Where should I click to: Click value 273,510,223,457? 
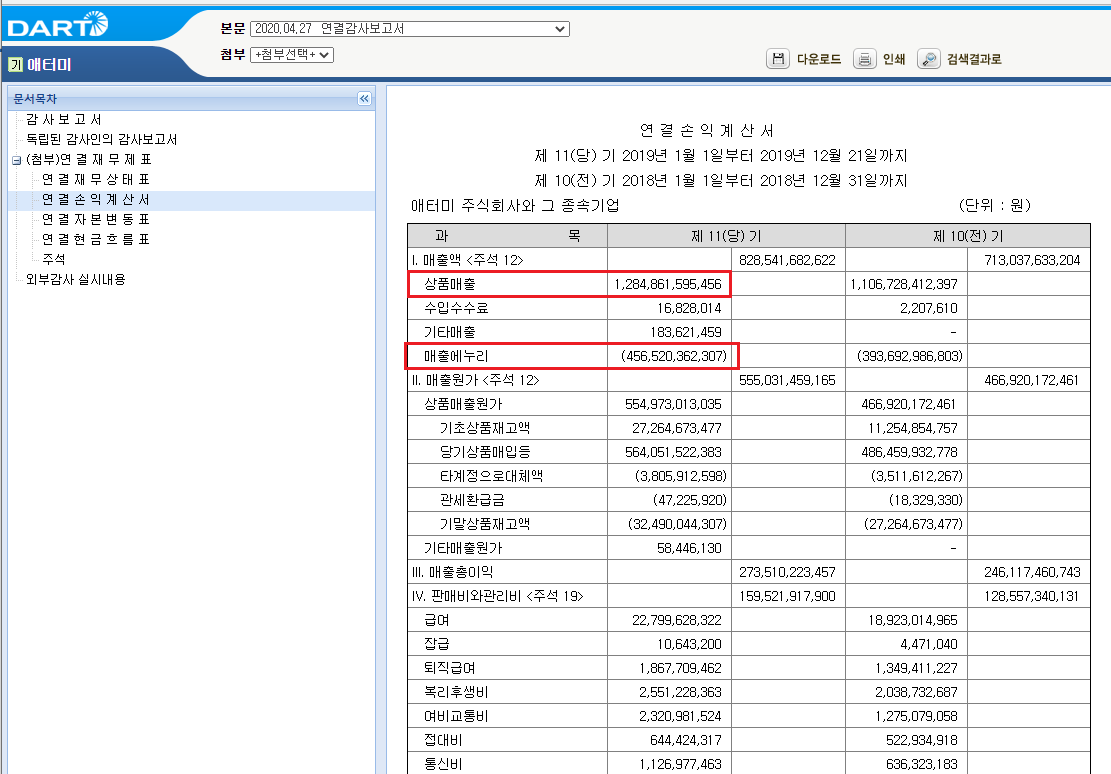(x=787, y=572)
